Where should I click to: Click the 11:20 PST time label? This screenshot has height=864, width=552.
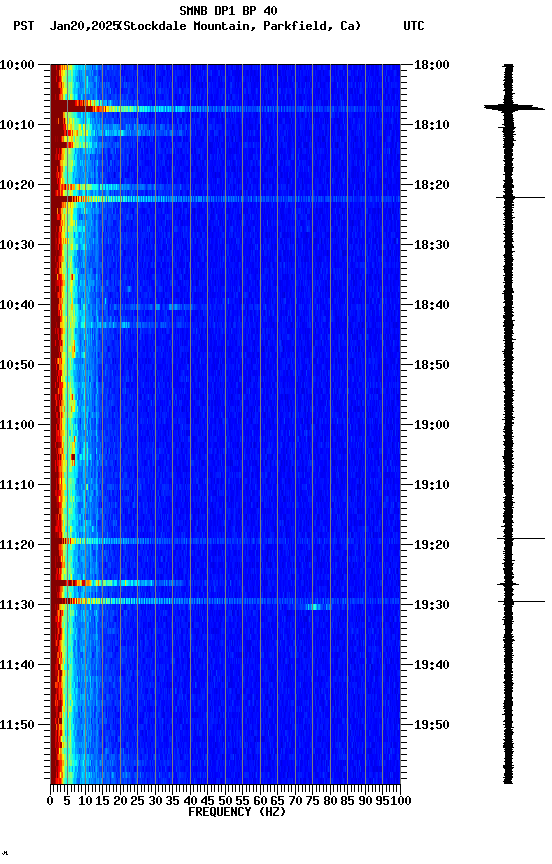coord(17,545)
